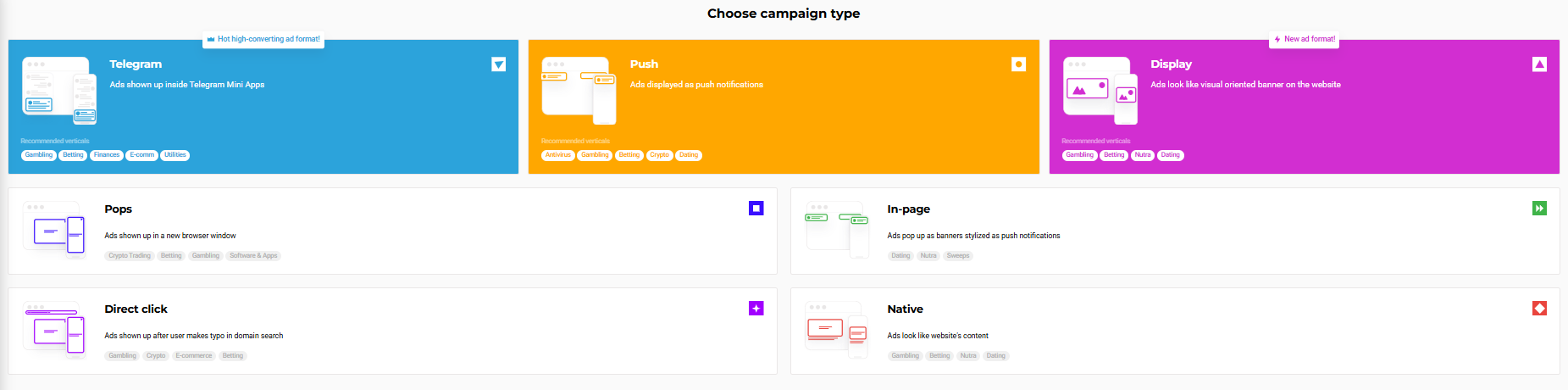Click the Betting tag on Direct click card

coord(233,355)
